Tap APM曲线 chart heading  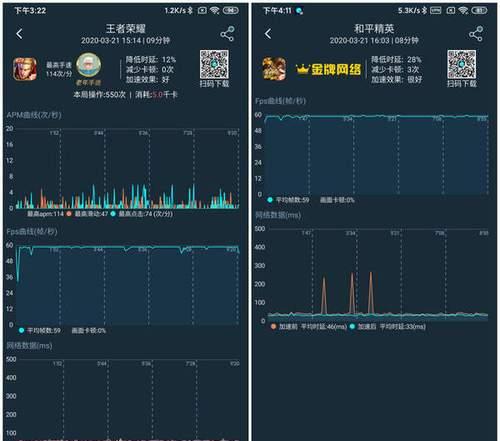[34, 115]
